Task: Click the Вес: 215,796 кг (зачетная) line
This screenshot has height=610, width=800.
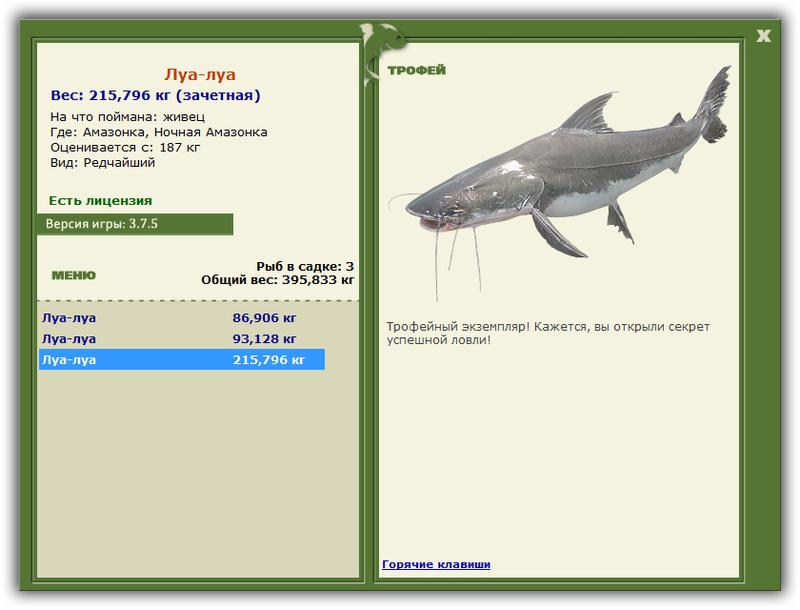Action: [x=156, y=95]
